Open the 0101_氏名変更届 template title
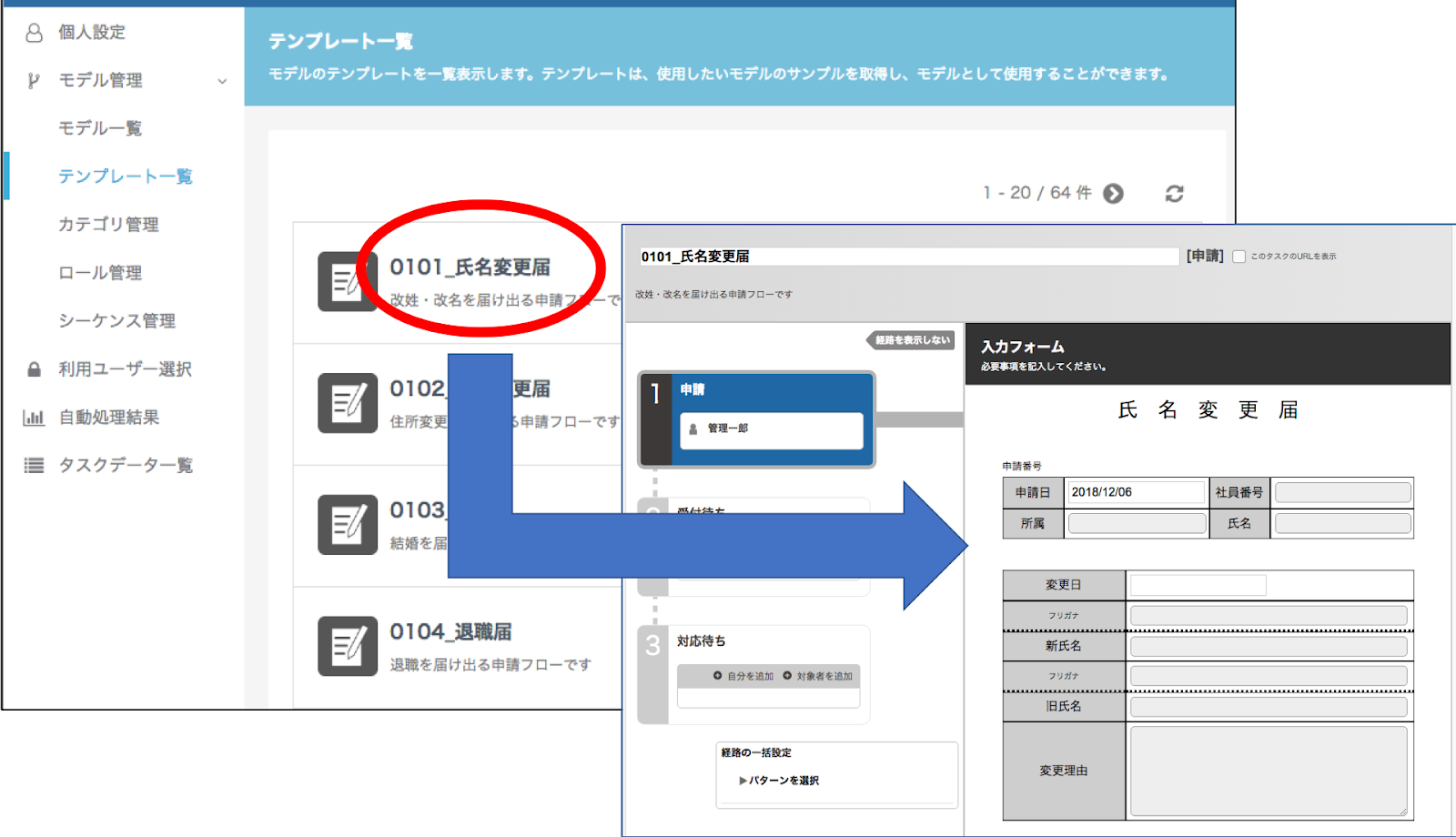 [x=470, y=267]
